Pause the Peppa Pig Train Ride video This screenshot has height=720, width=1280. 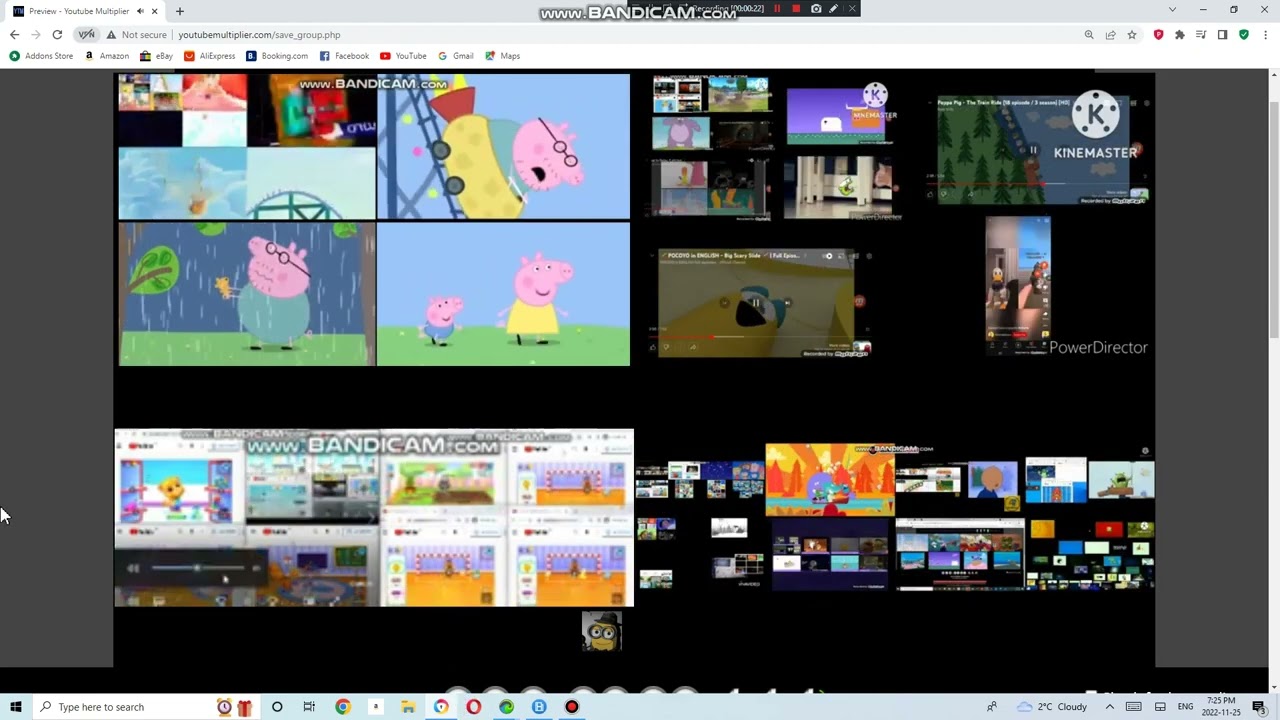click(1033, 151)
